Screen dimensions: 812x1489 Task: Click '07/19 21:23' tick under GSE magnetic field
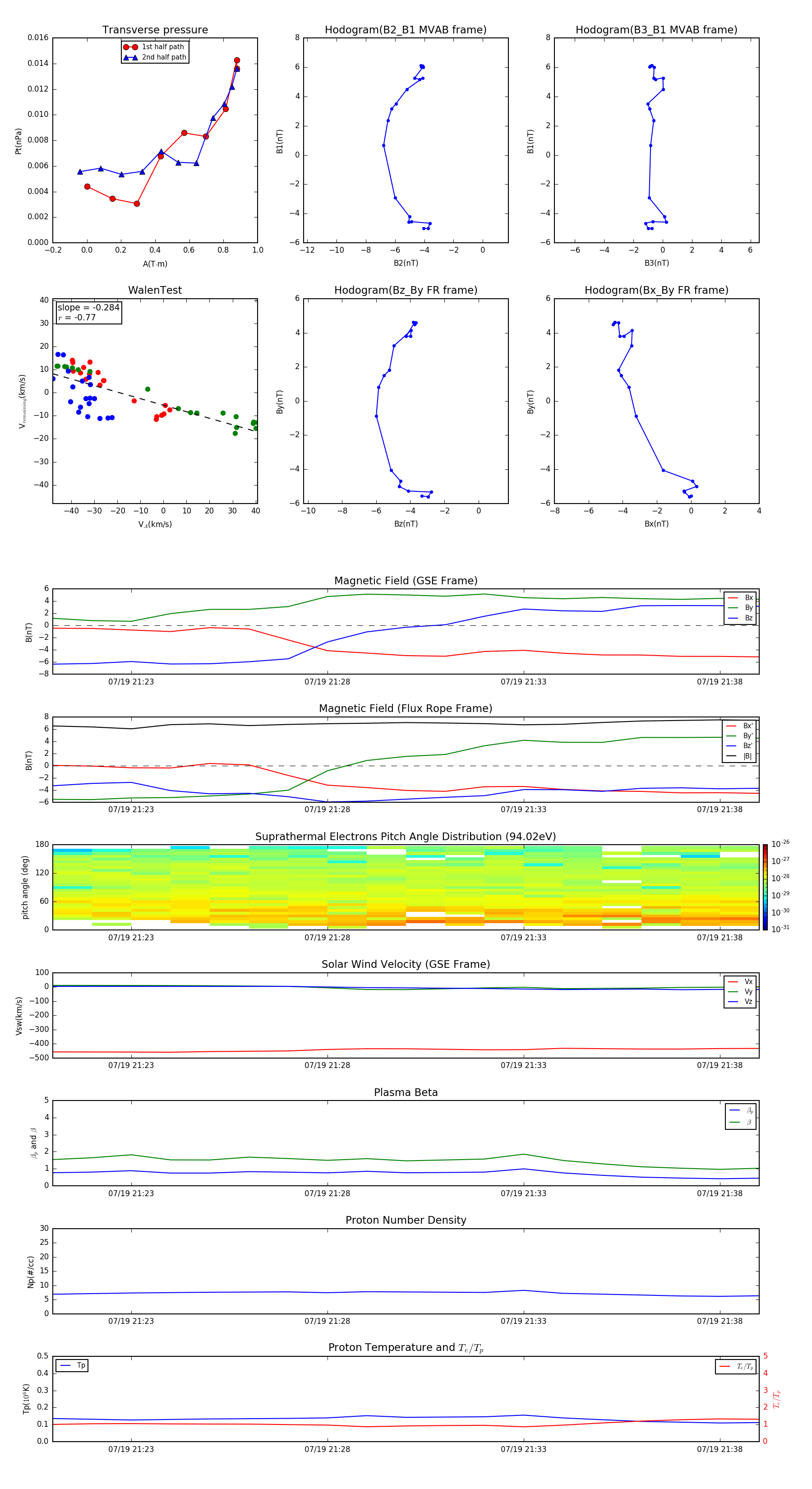pos(131,682)
